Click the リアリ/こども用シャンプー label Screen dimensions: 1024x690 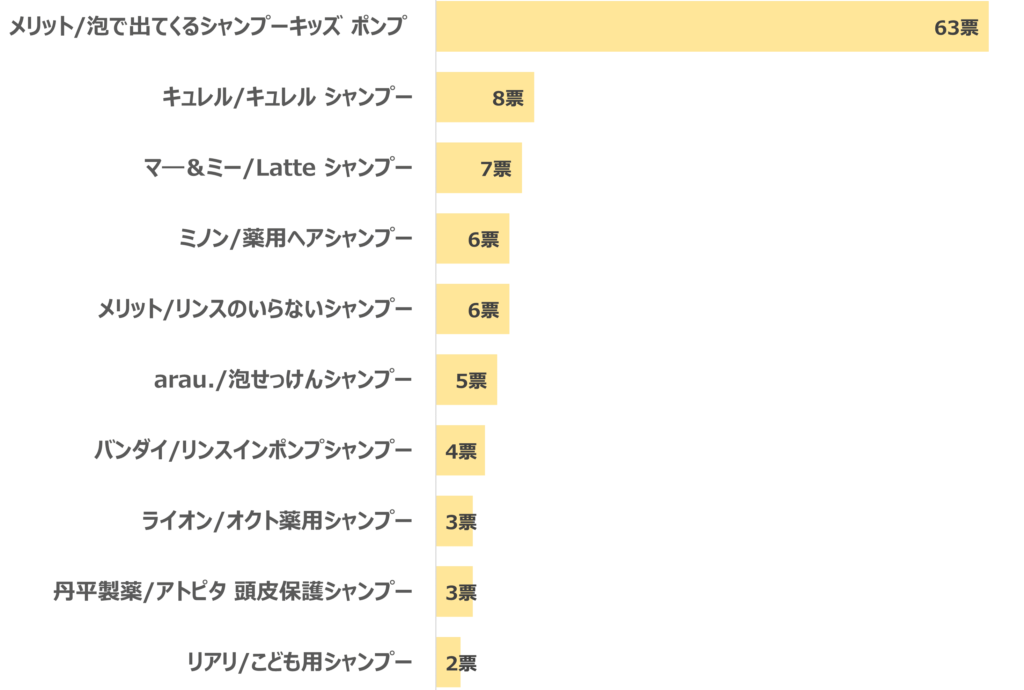[299, 662]
